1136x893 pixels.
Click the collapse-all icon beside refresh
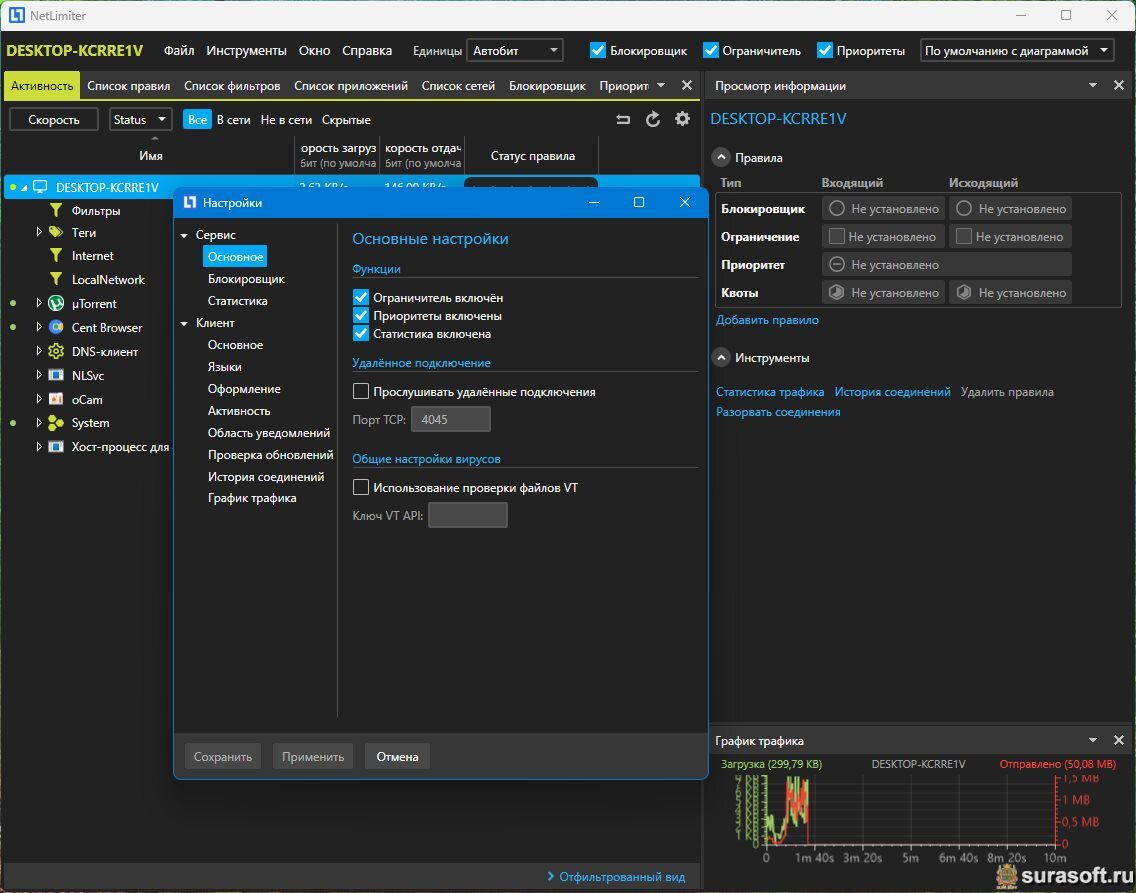point(623,120)
